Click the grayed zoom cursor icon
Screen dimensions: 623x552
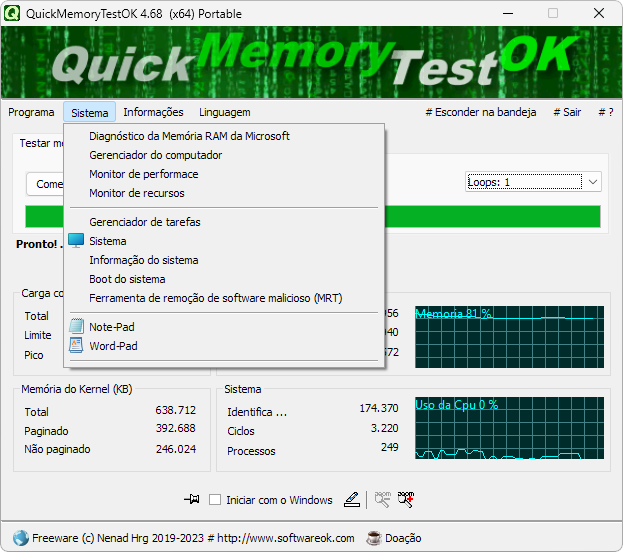(x=383, y=499)
